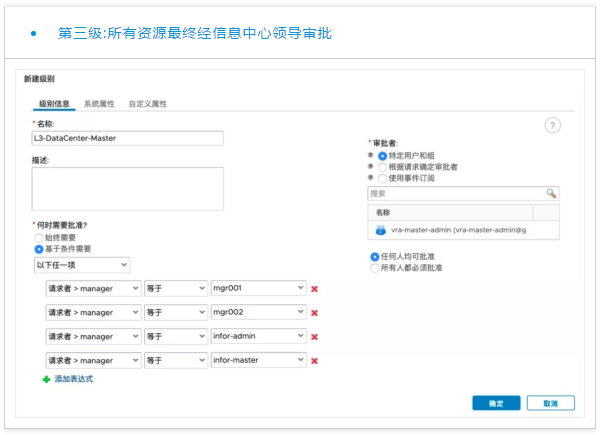The image size is (601, 435).
Task: Click the vra-master-admin user icon
Action: pyautogui.click(x=380, y=230)
